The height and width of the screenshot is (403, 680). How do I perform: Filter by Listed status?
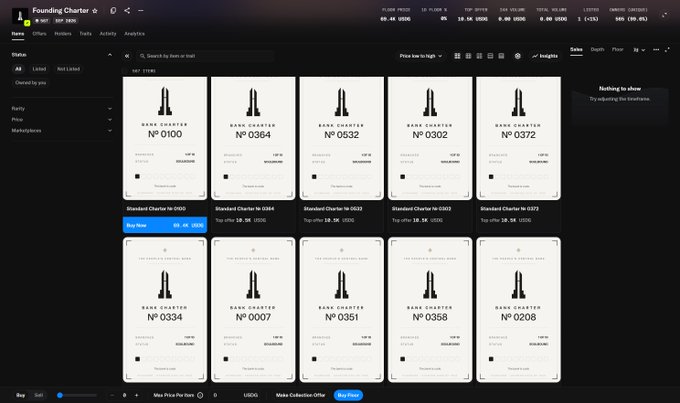tap(39, 69)
